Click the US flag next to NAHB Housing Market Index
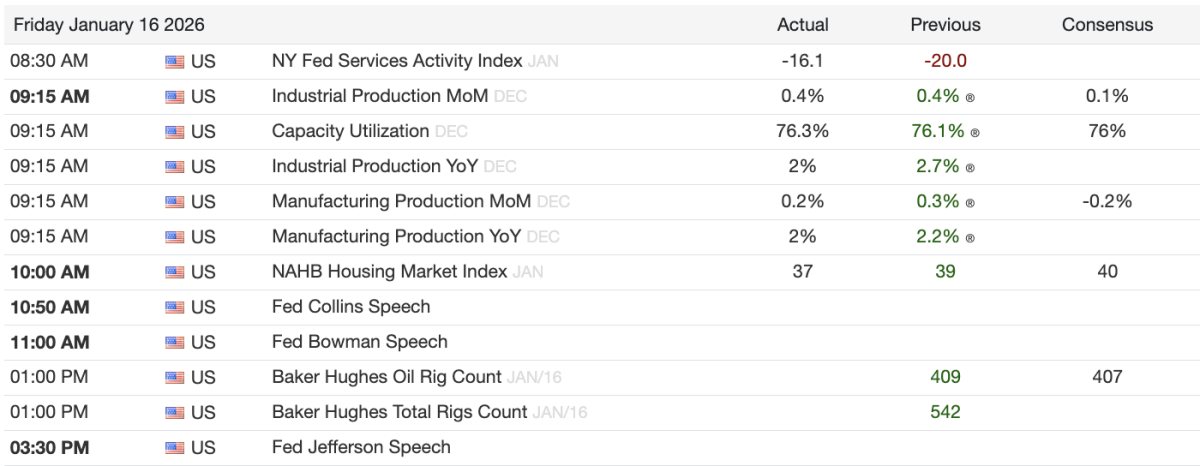1200x466 pixels. point(175,272)
